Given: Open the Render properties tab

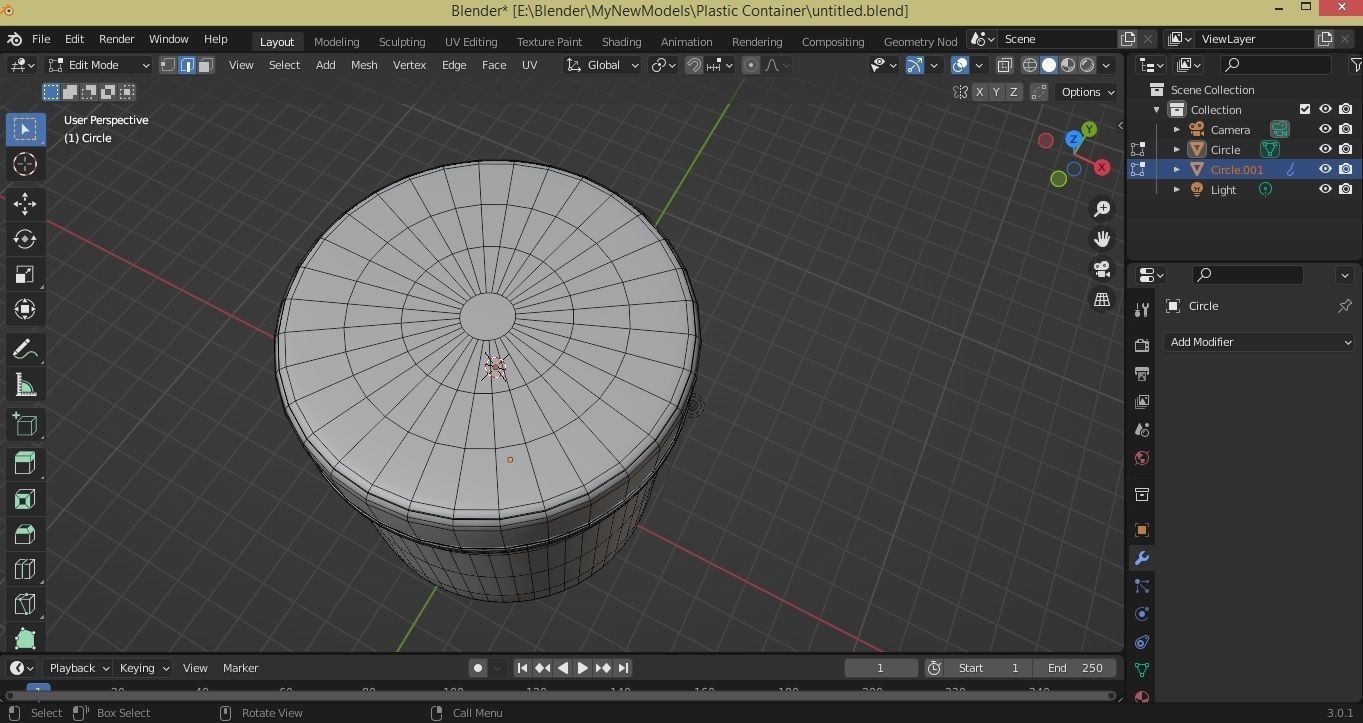Looking at the screenshot, I should click(x=1142, y=345).
